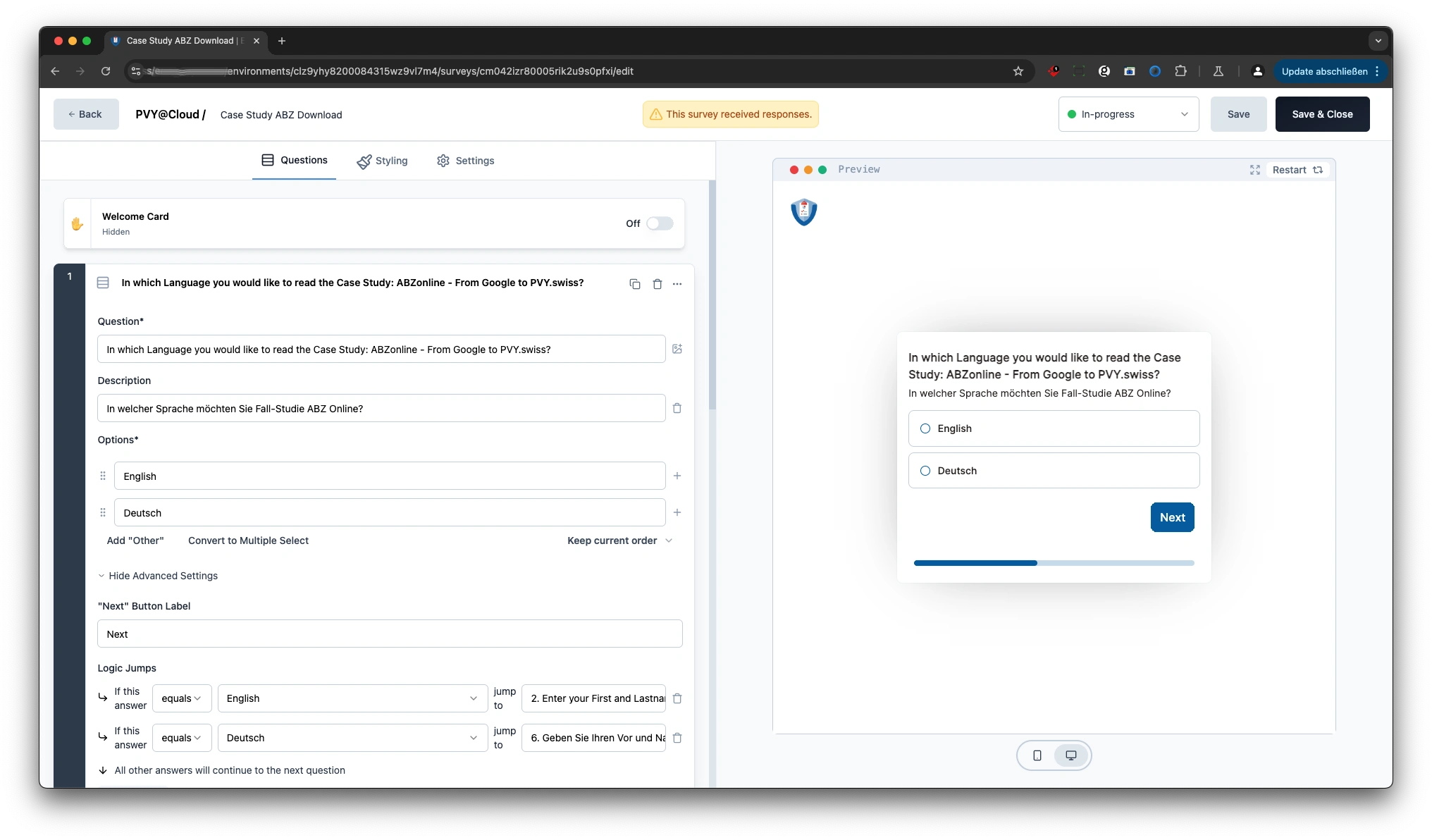1432x840 pixels.
Task: Click the Back button
Action: tap(86, 114)
